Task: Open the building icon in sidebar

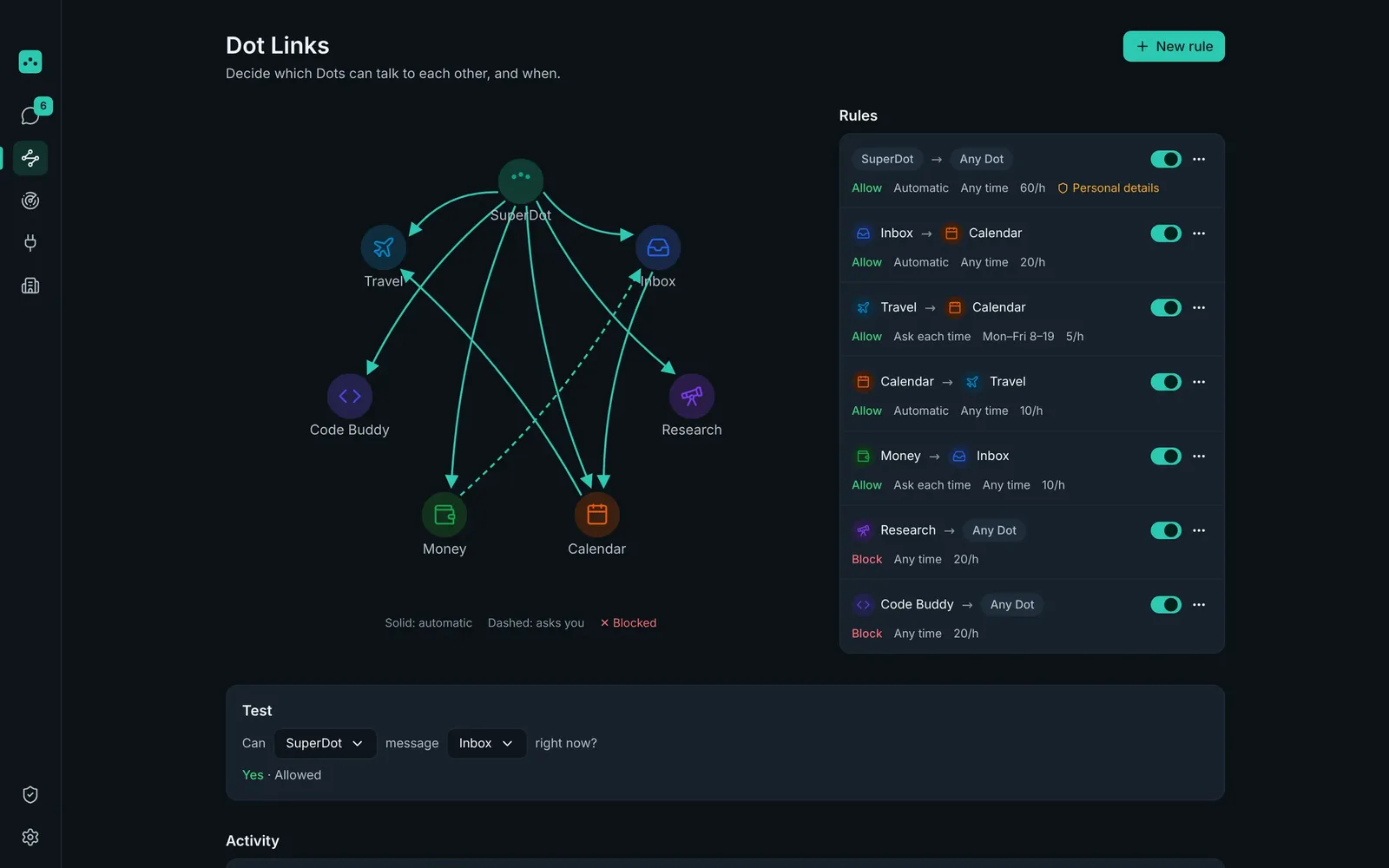Action: (30, 286)
